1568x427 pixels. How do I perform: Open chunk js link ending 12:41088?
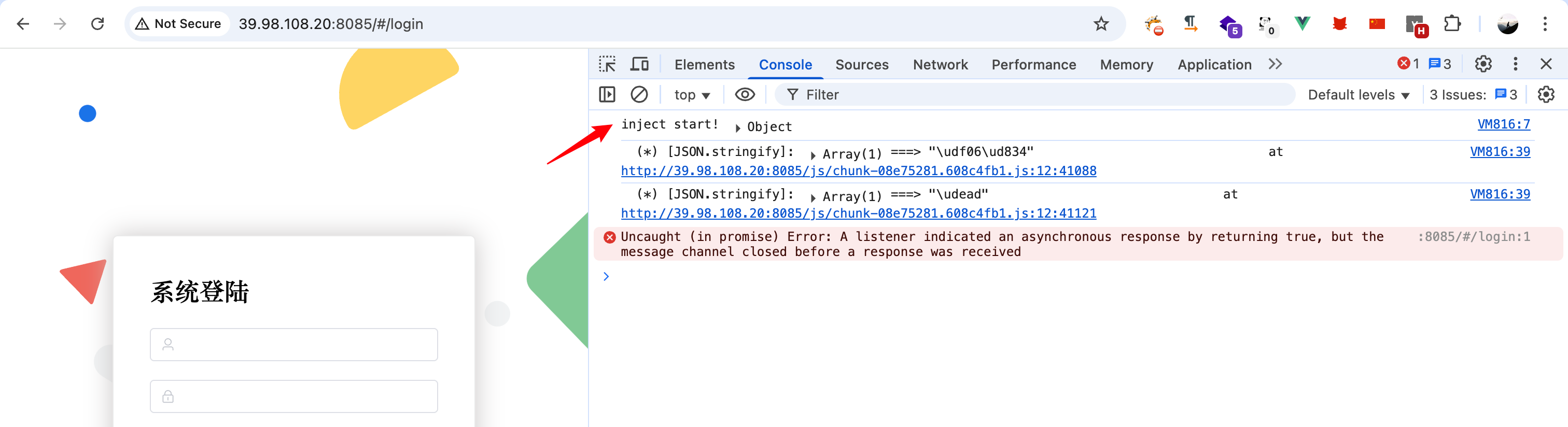(858, 171)
